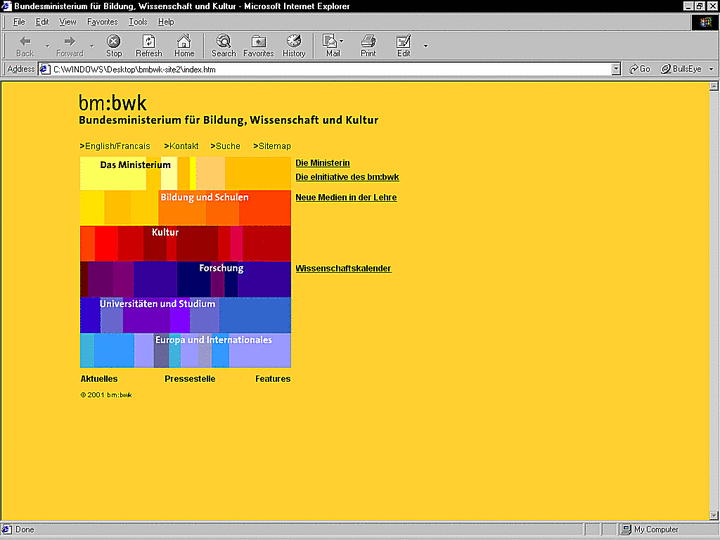
Task: Open the Aktuelles link
Action: click(99, 379)
